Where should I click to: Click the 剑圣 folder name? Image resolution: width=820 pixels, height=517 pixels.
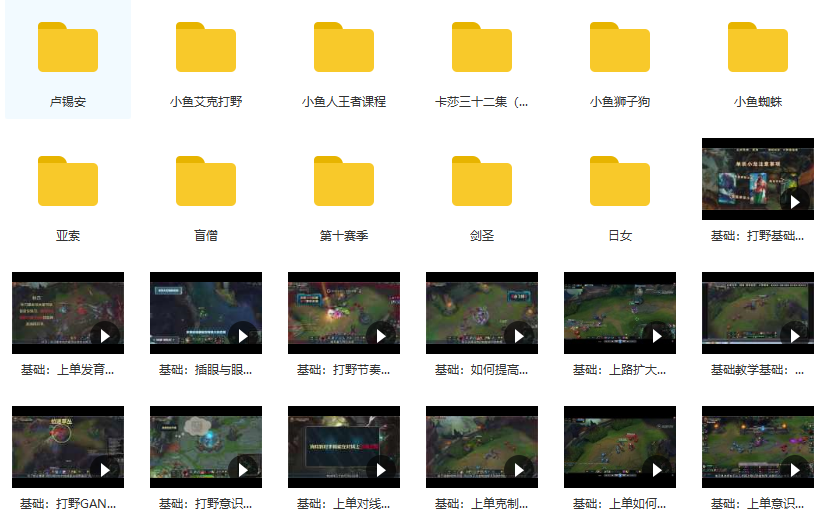click(482, 236)
